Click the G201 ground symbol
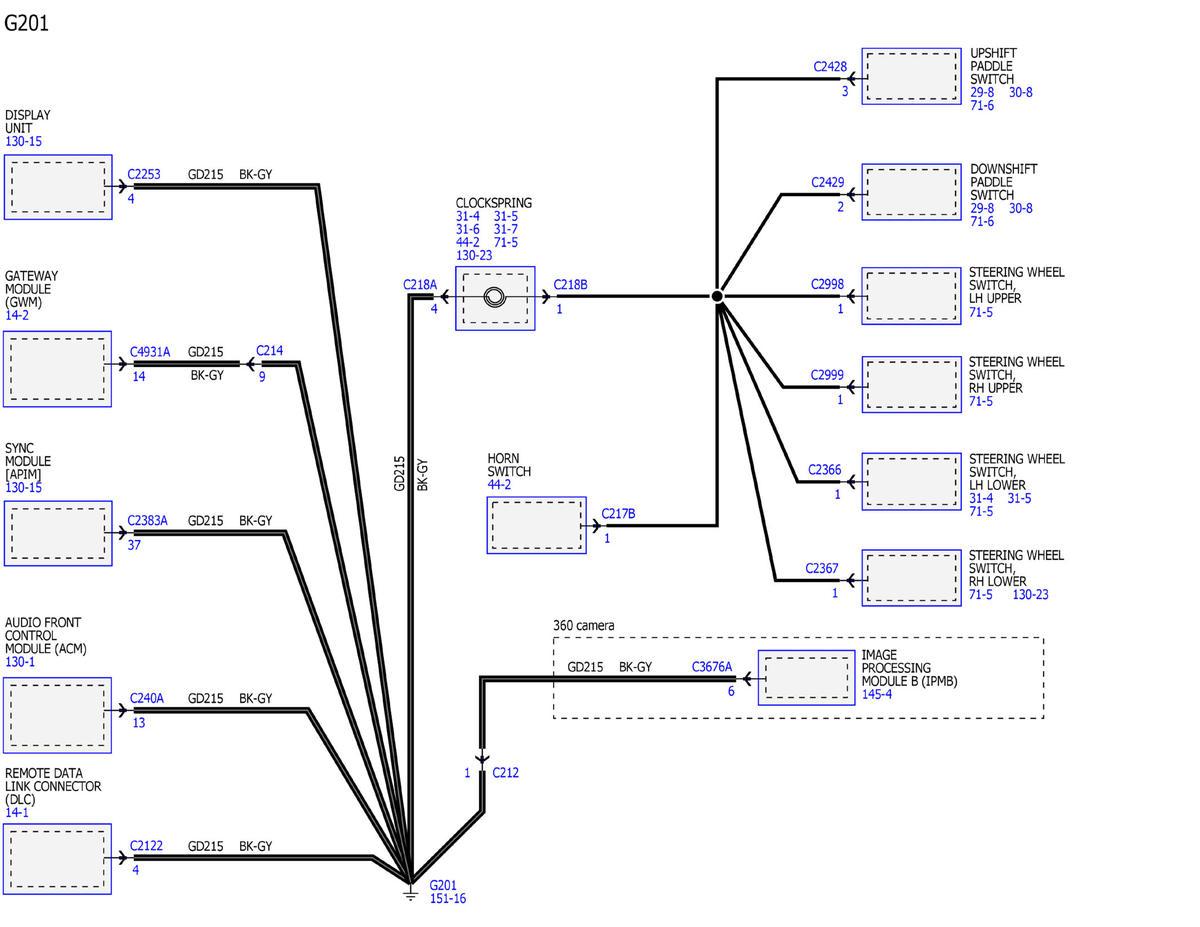Viewport: 1200px width, 927px height. click(x=410, y=891)
